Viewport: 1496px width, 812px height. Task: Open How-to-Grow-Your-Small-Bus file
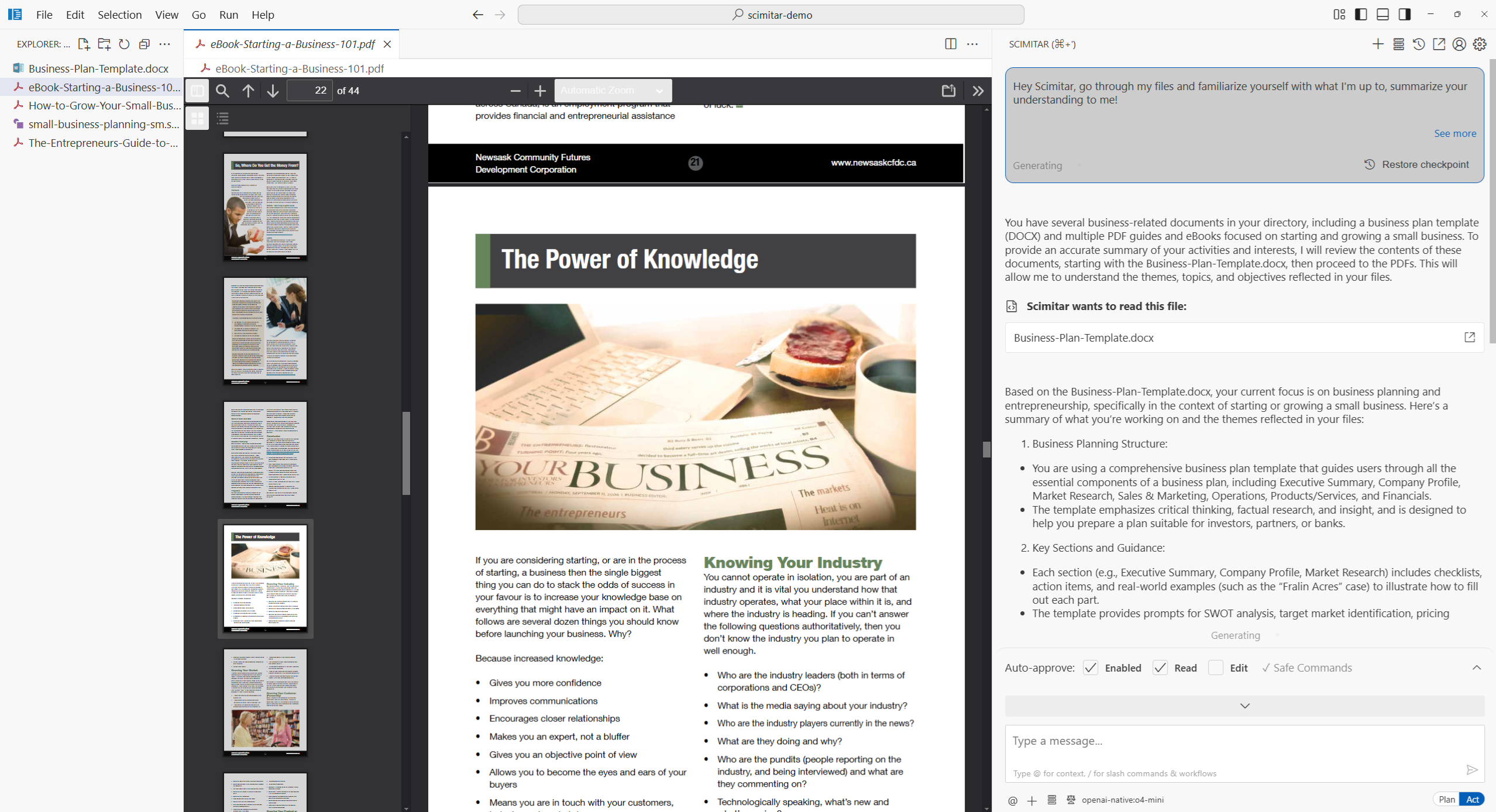coord(92,105)
